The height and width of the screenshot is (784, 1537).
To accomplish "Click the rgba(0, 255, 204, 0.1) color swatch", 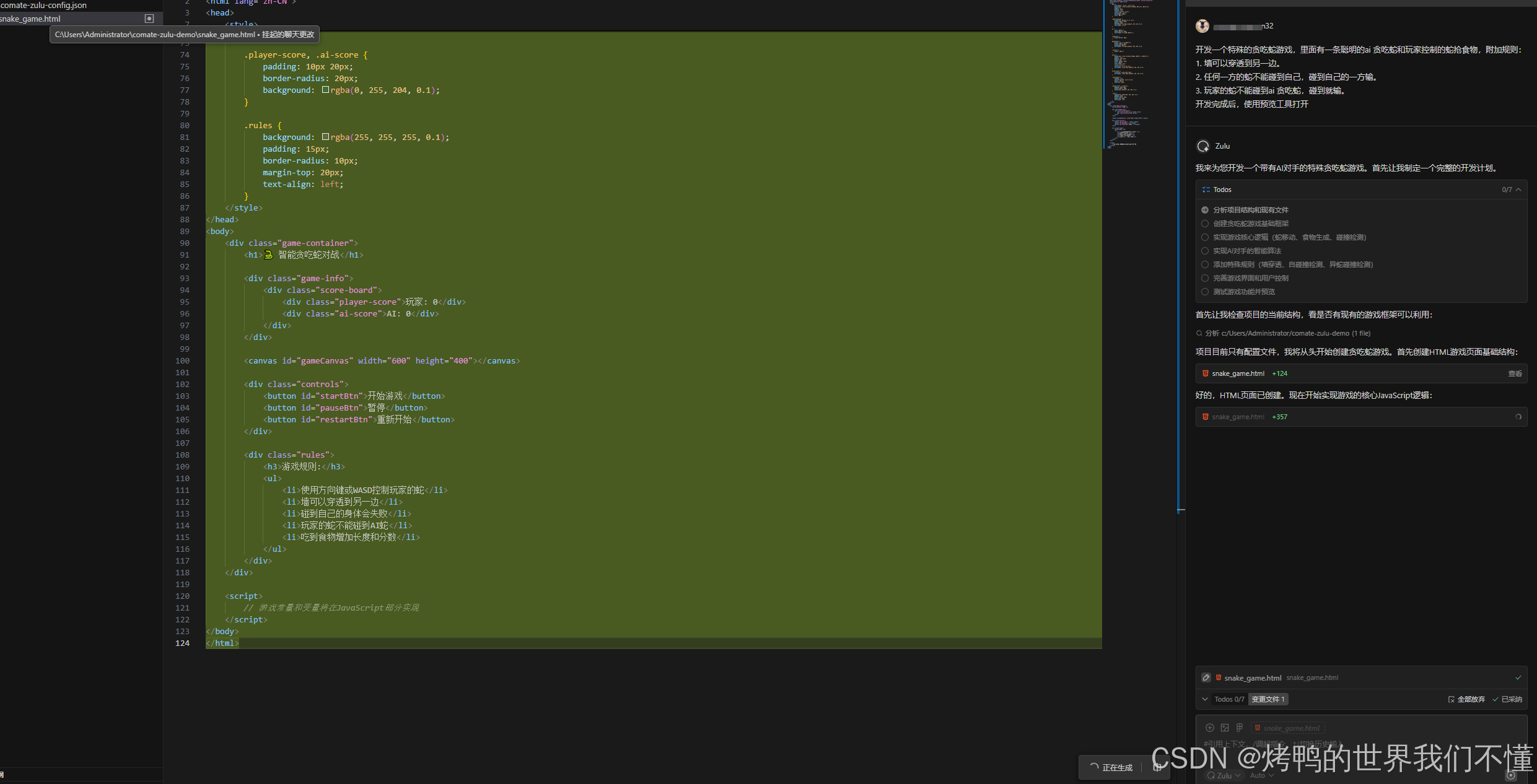I will 325,90.
